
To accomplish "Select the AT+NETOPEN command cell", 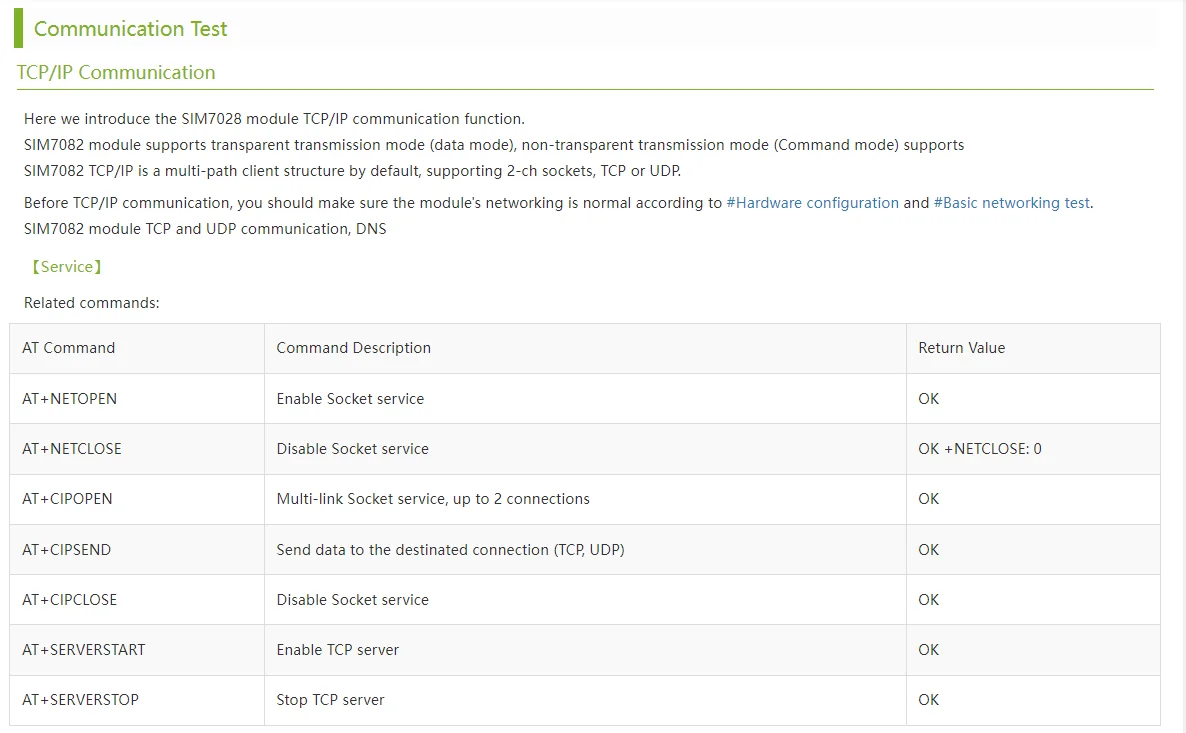I will point(70,399).
